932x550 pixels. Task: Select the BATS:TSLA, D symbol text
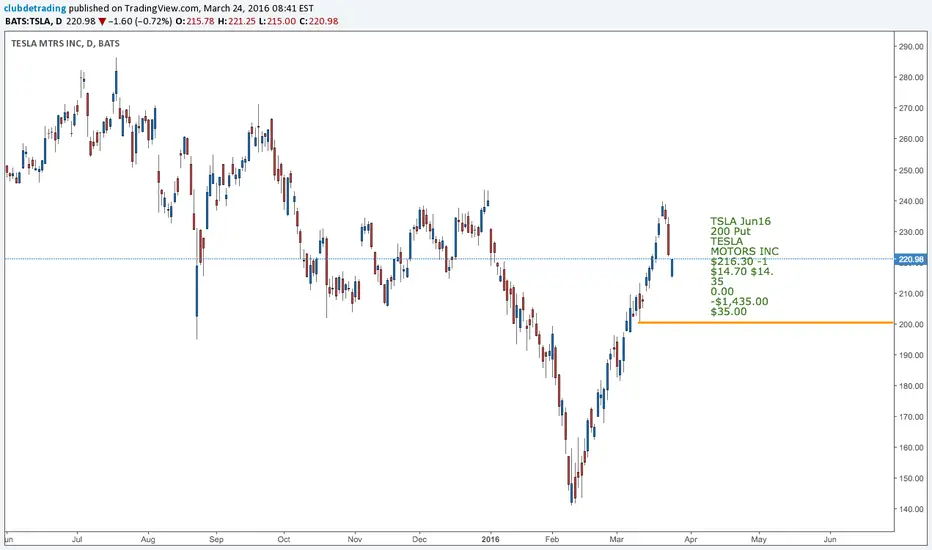coord(33,21)
